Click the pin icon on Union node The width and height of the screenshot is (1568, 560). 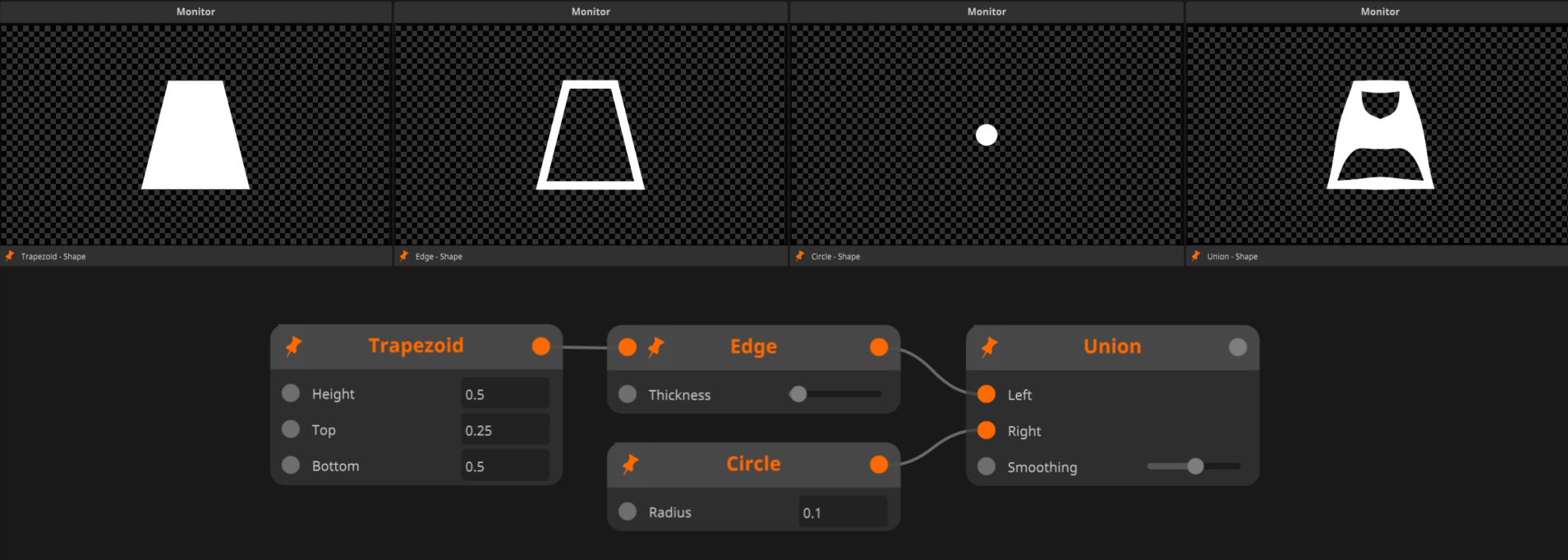[989, 347]
